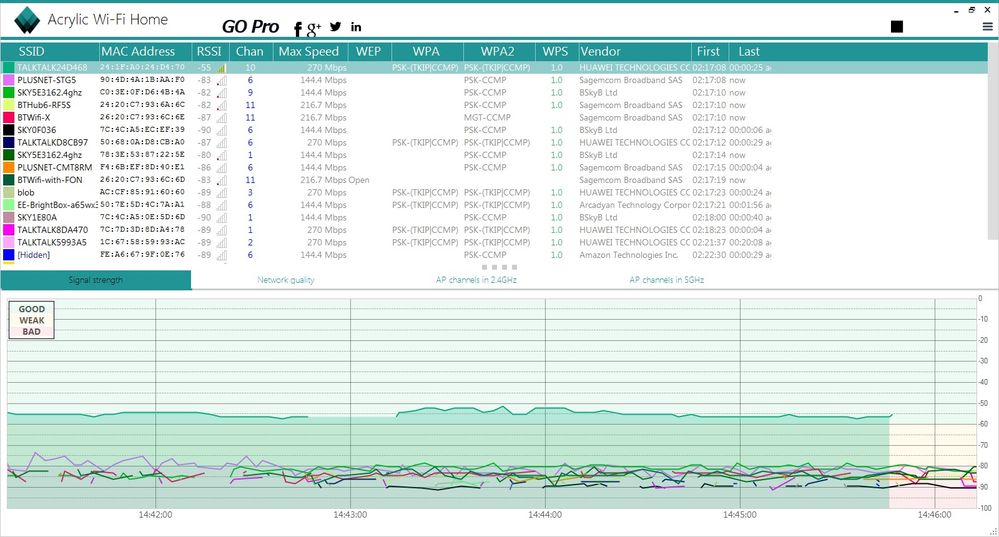999x537 pixels.
Task: Open the LinkedIn icon
Action: (356, 27)
